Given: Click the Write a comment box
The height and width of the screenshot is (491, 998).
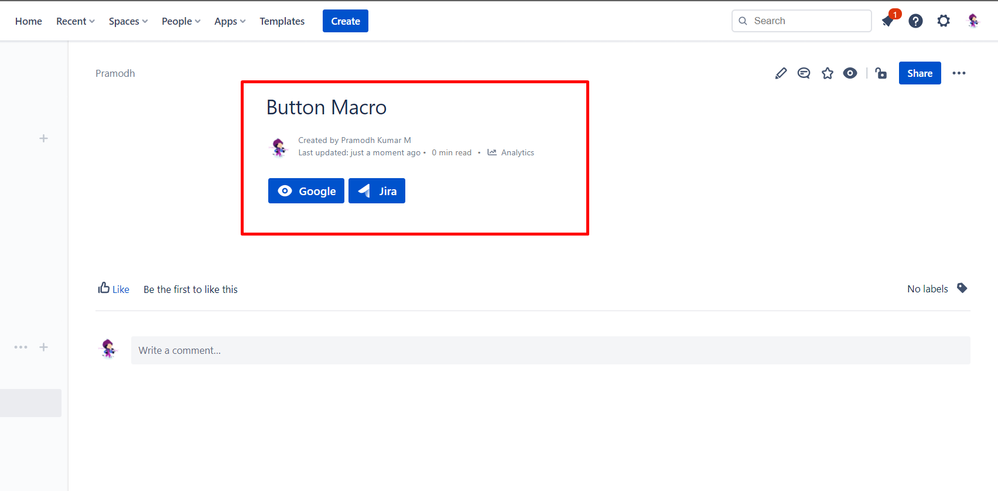Looking at the screenshot, I should [x=551, y=350].
